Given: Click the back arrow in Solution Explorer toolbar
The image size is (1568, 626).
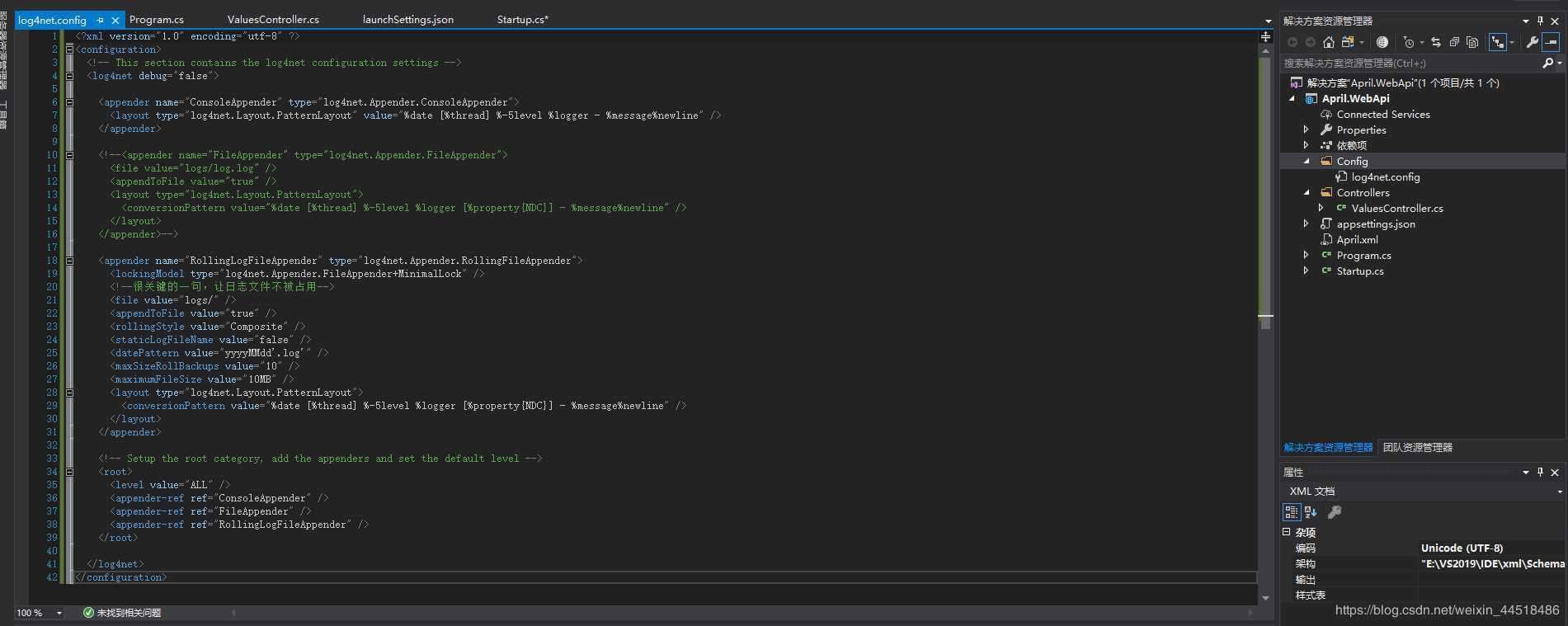Looking at the screenshot, I should click(x=1293, y=42).
